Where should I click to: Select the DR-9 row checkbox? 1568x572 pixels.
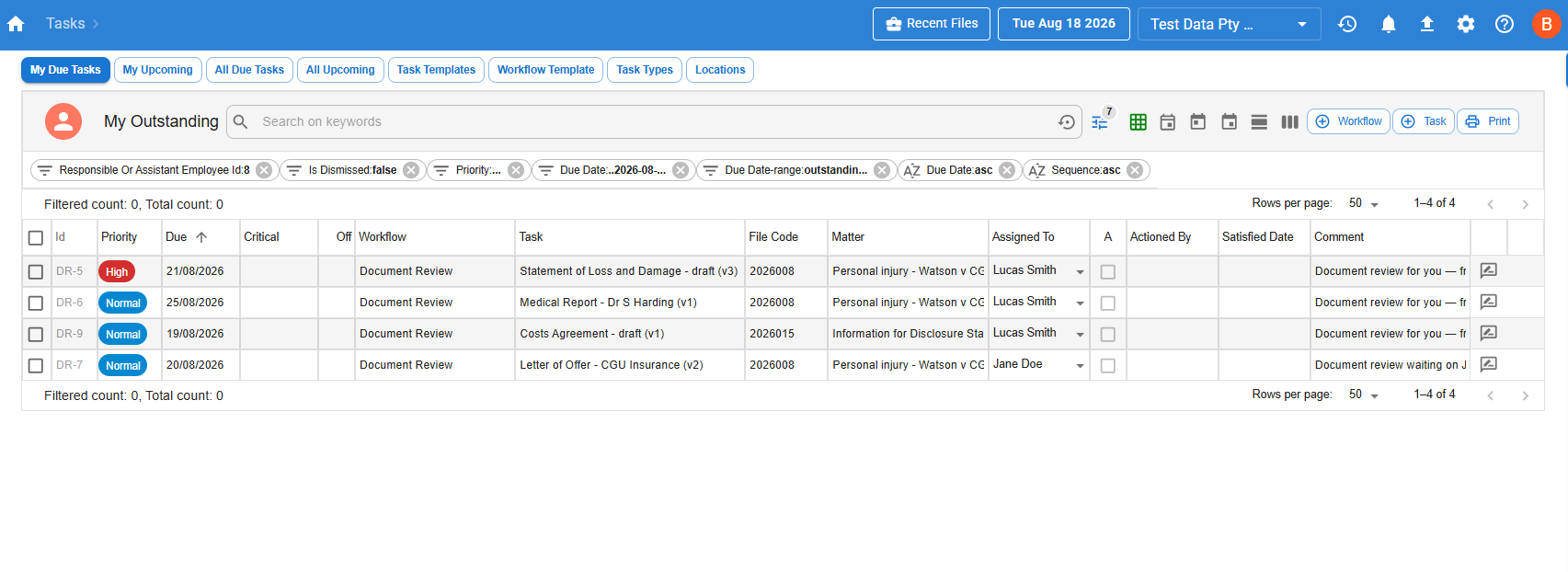(36, 335)
